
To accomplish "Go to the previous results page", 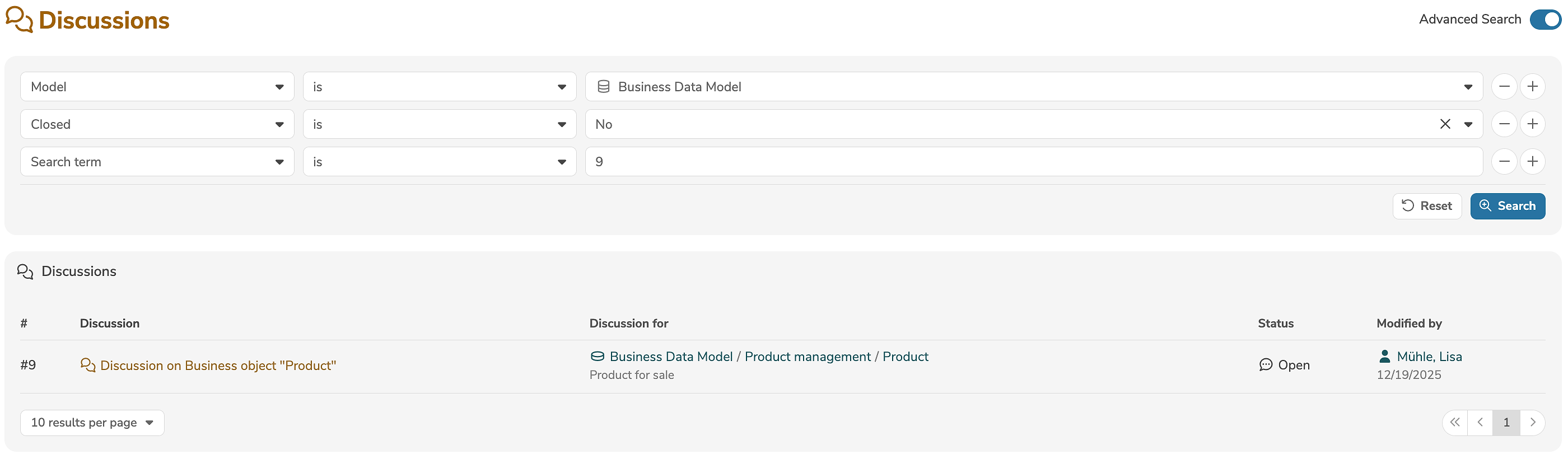I will point(1480,423).
